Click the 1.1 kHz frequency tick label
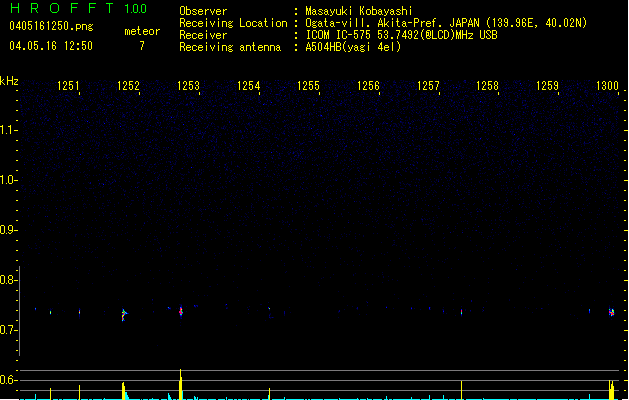The height and width of the screenshot is (400, 629). pyautogui.click(x=8, y=130)
